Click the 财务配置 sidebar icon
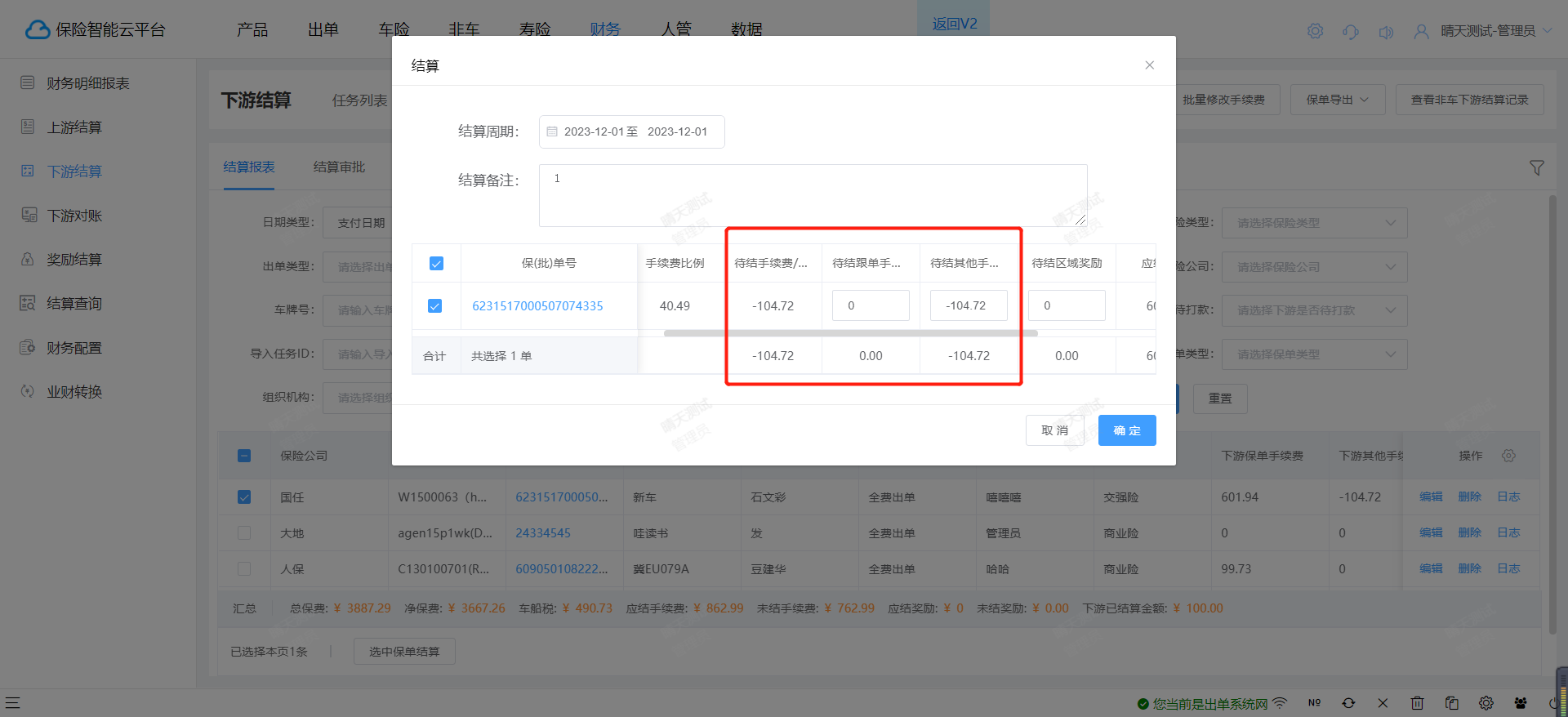 pyautogui.click(x=28, y=347)
